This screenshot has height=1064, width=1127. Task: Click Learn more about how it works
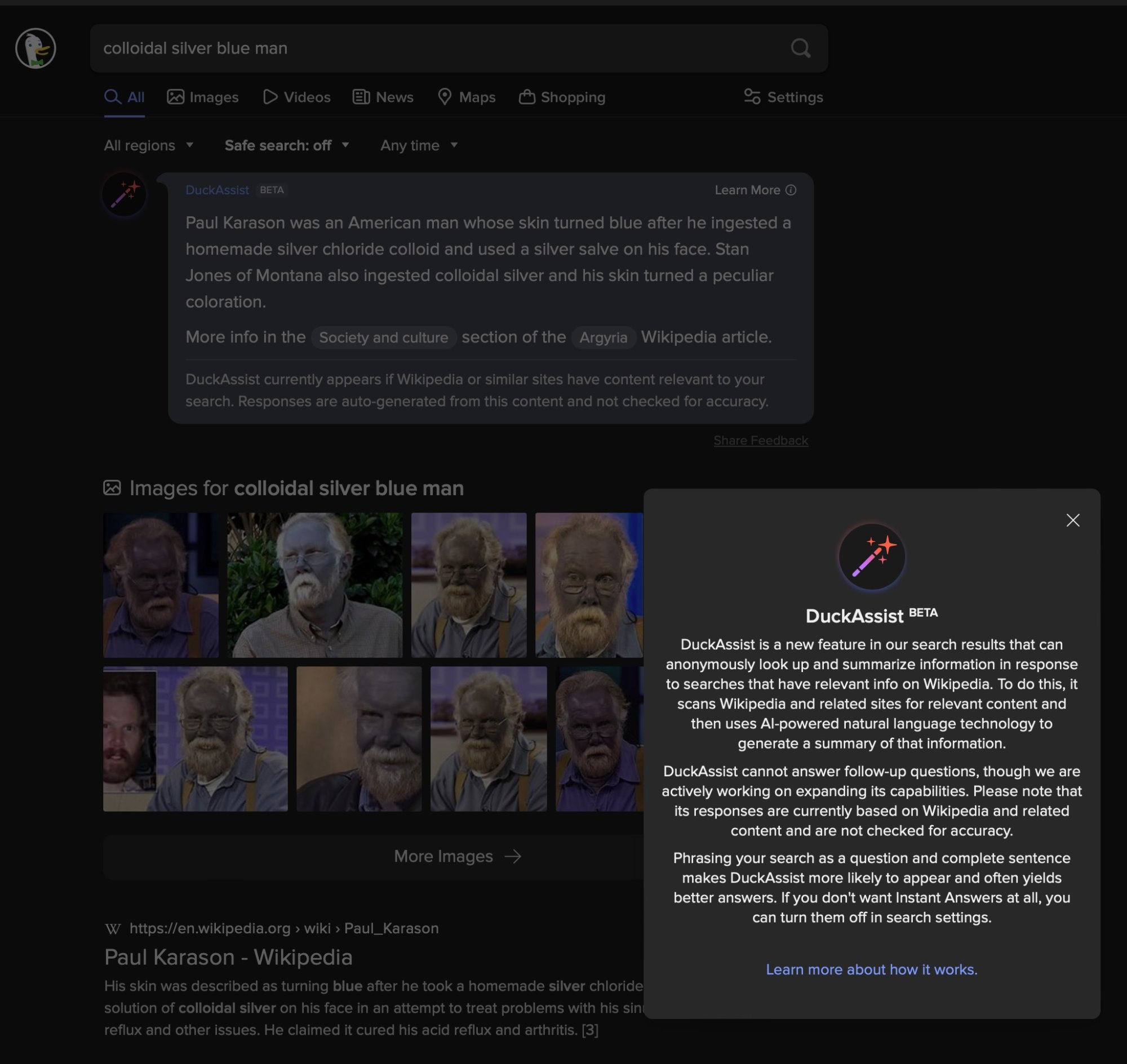coord(871,969)
